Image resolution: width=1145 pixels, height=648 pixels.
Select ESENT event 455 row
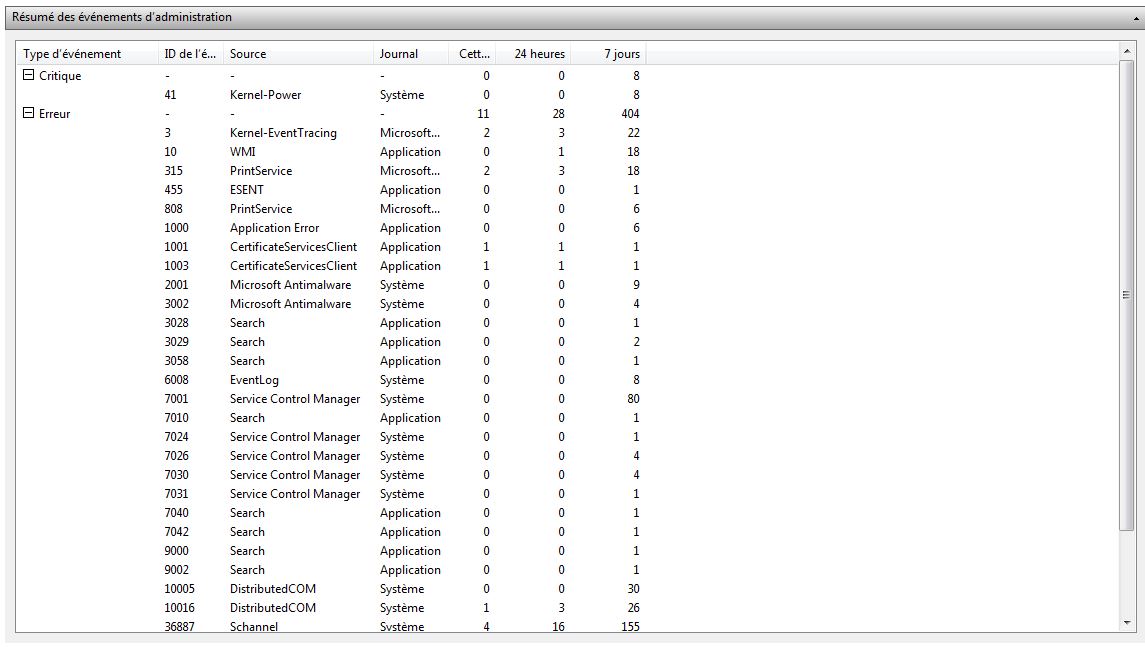[247, 190]
